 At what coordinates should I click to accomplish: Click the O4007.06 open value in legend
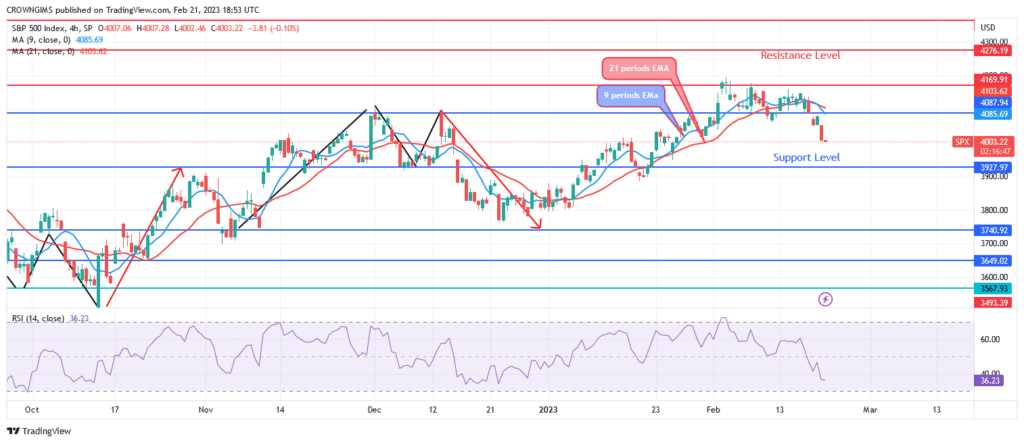116,29
